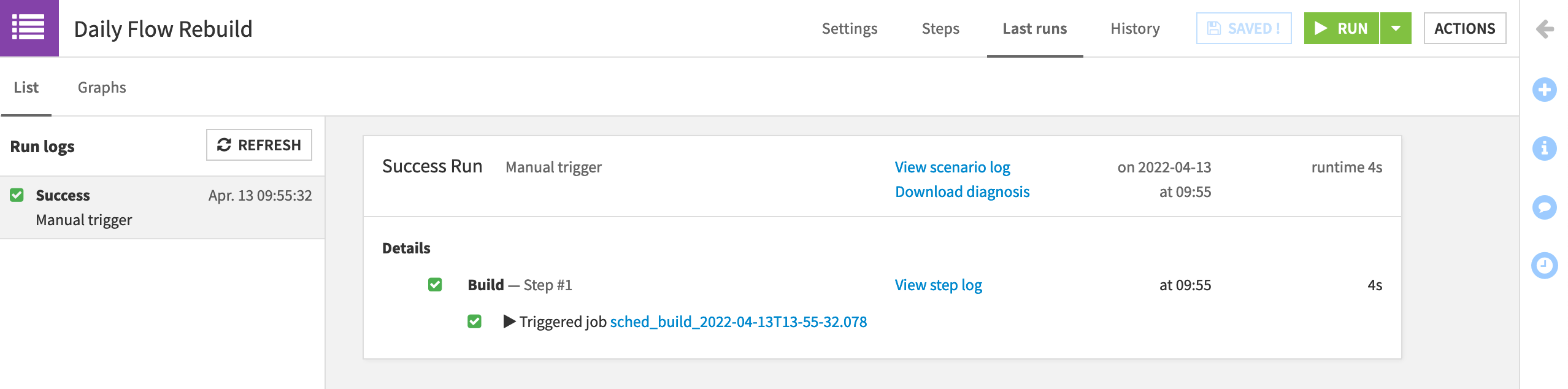Open the View scenario log link
The height and width of the screenshot is (389, 1568).
pyautogui.click(x=952, y=168)
